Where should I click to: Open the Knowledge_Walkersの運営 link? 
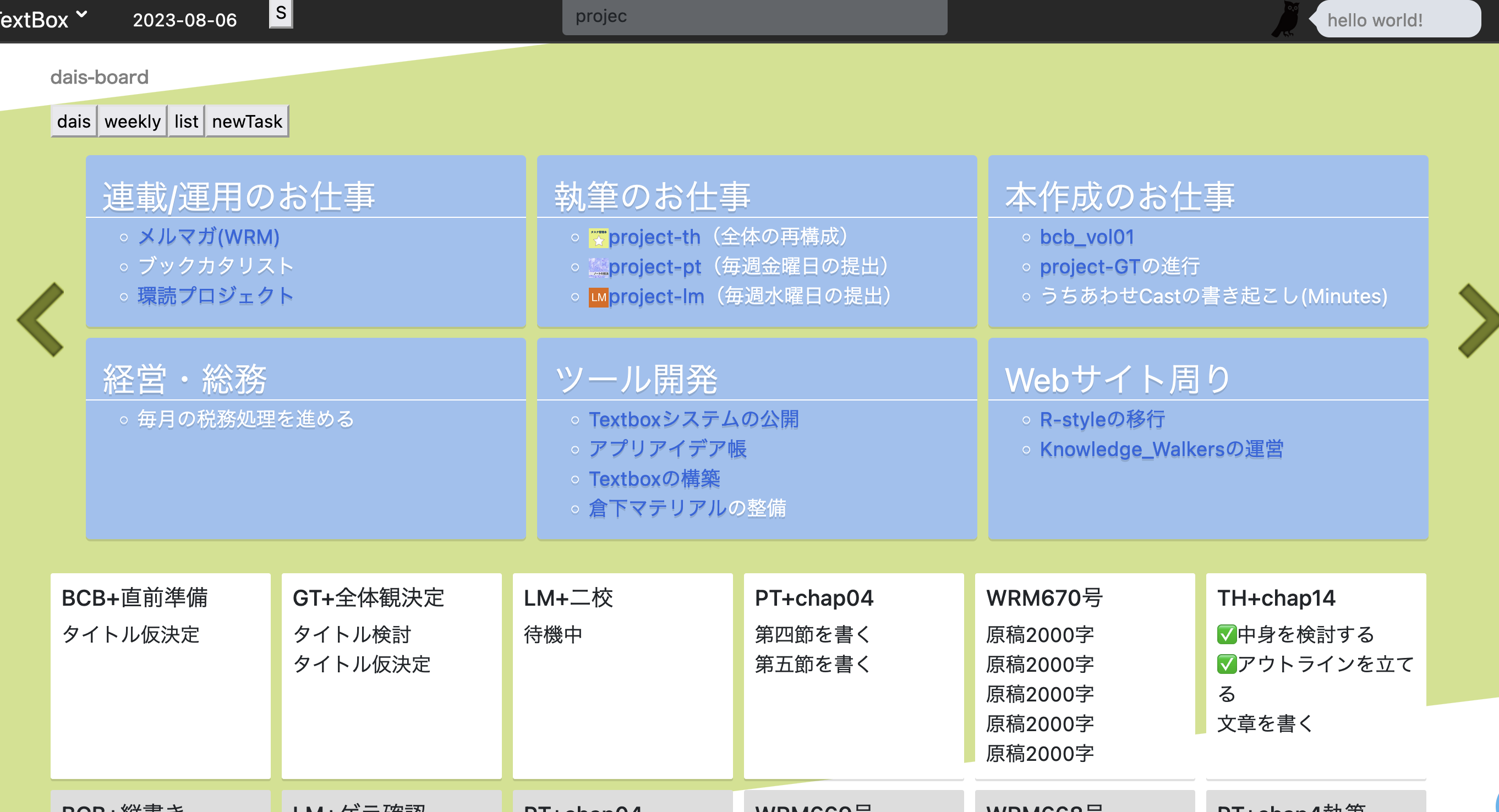tap(1161, 449)
